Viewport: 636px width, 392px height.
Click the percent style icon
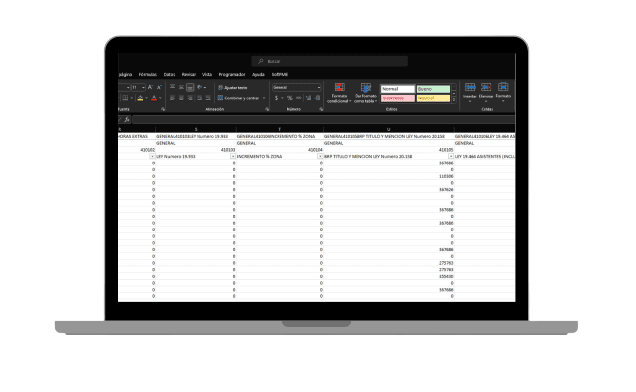[x=290, y=98]
